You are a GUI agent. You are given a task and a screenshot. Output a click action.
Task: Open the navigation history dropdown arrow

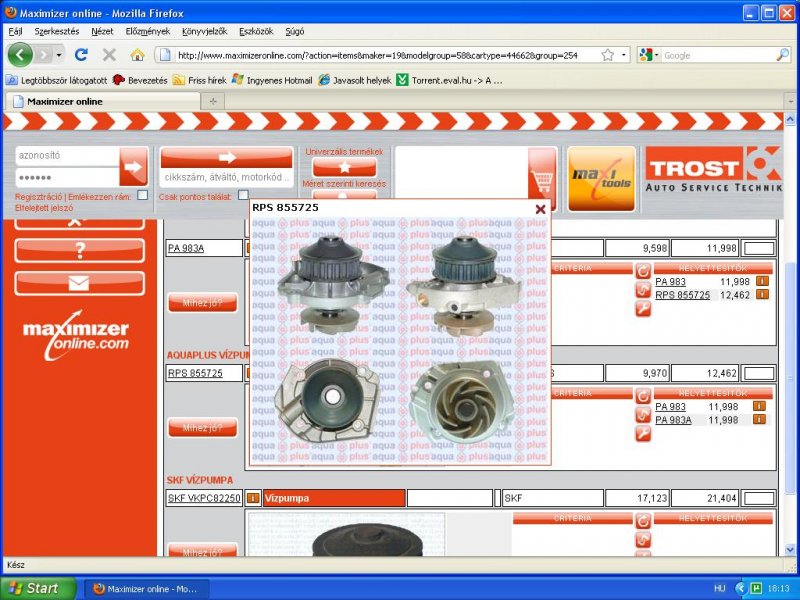(59, 55)
